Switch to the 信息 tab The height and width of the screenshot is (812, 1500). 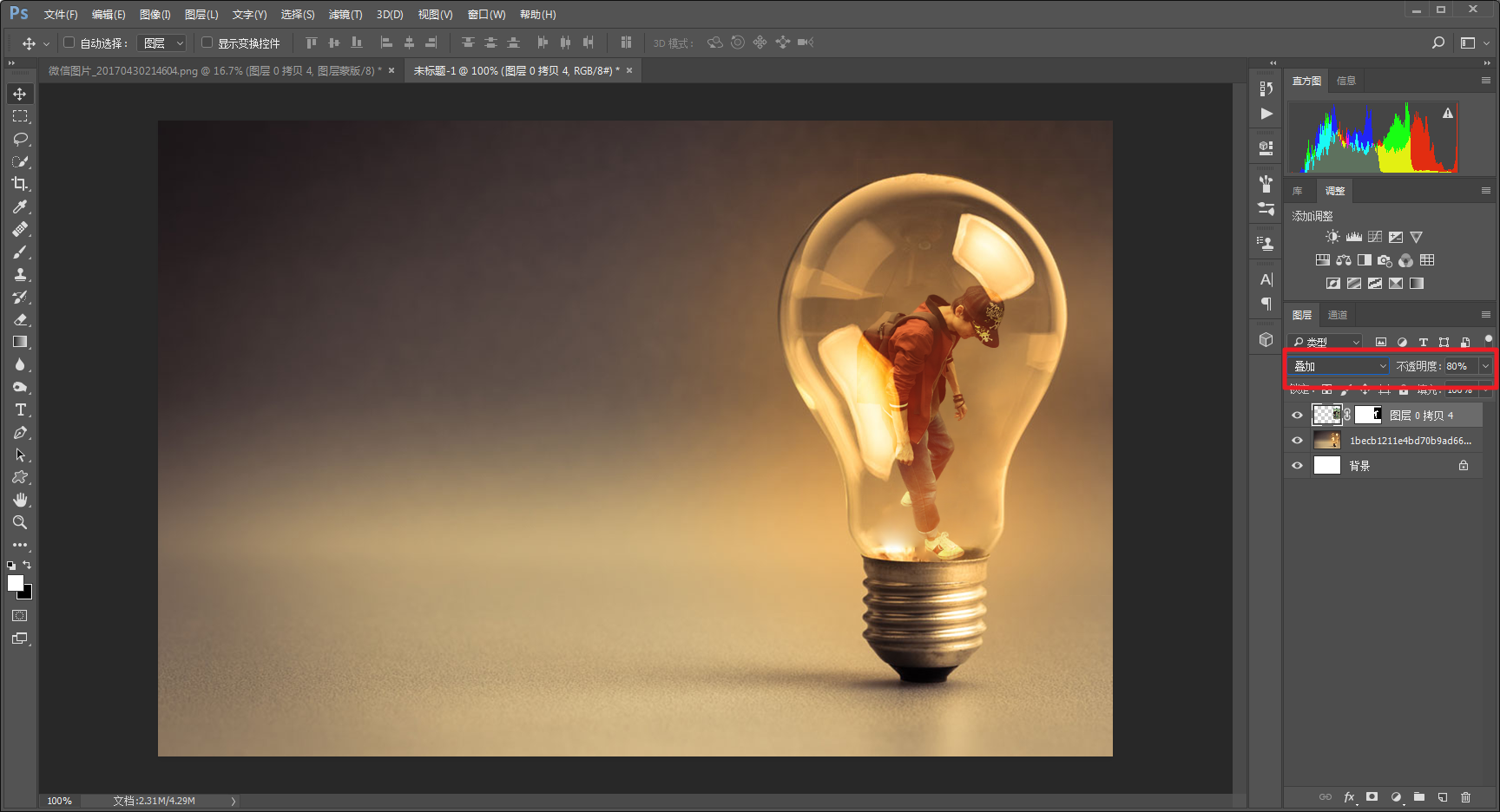(1346, 81)
